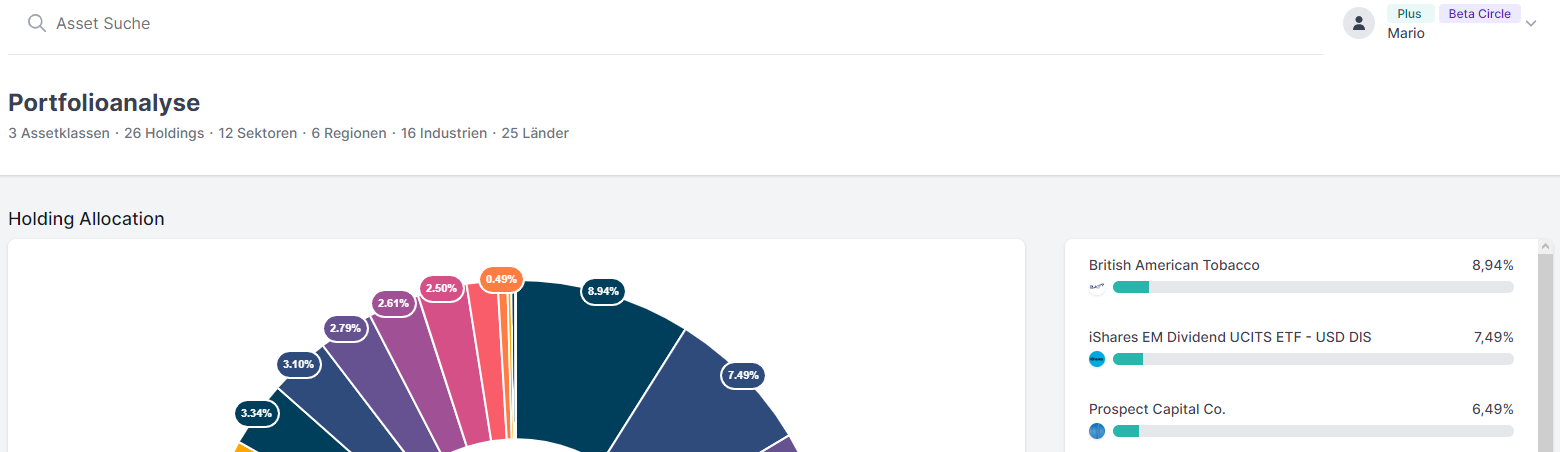Click the Beta Circle badge
Image resolution: width=1560 pixels, height=452 pixels.
click(x=1479, y=14)
